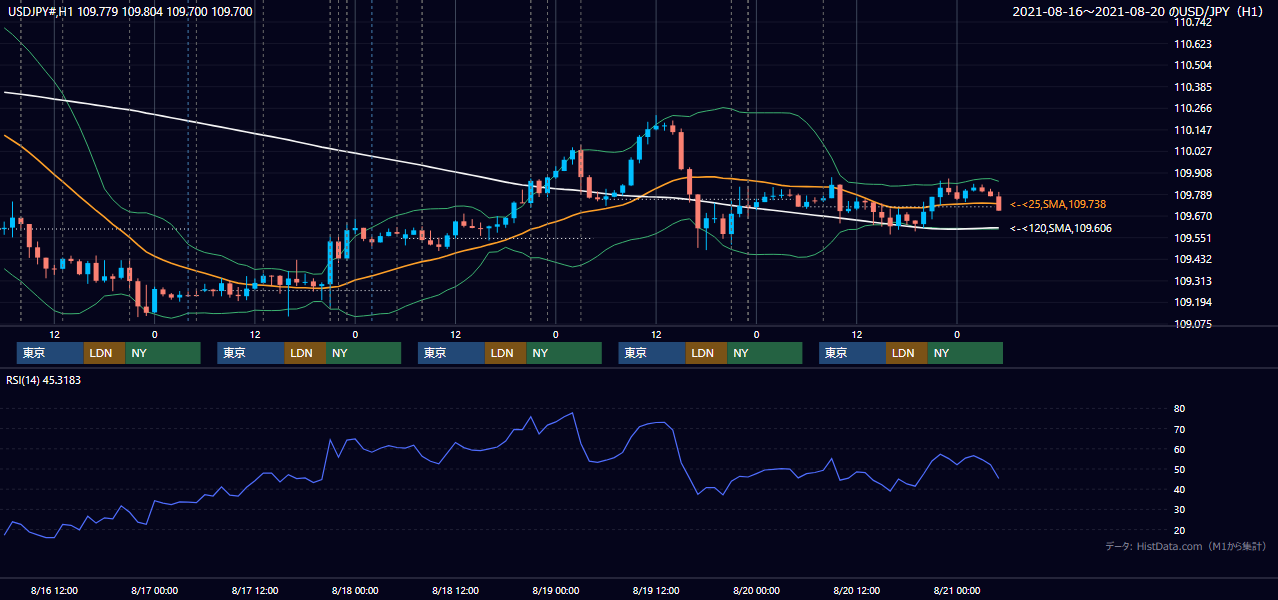Click the 8/18 12:00 time axis label
This screenshot has width=1278, height=600.
pos(455,590)
